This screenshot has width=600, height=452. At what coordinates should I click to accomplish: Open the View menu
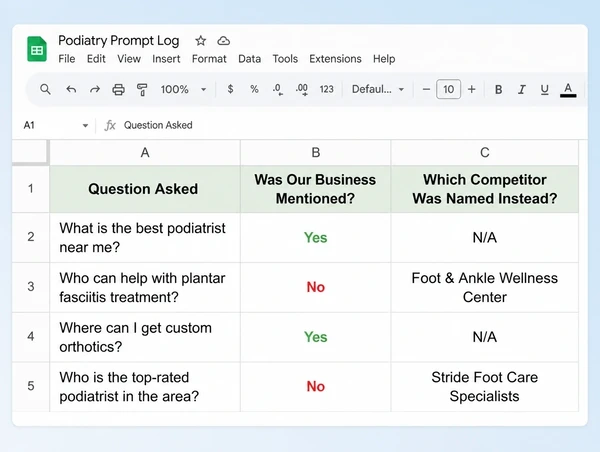pos(129,59)
